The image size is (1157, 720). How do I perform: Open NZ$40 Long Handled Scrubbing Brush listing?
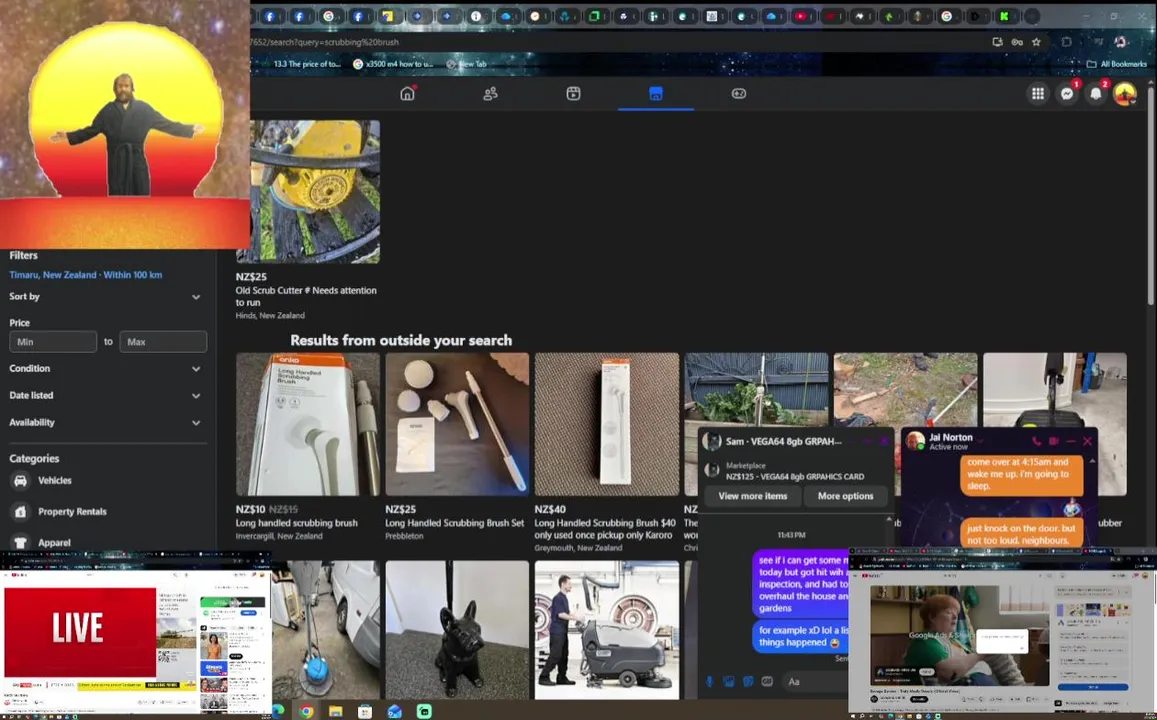(x=607, y=423)
